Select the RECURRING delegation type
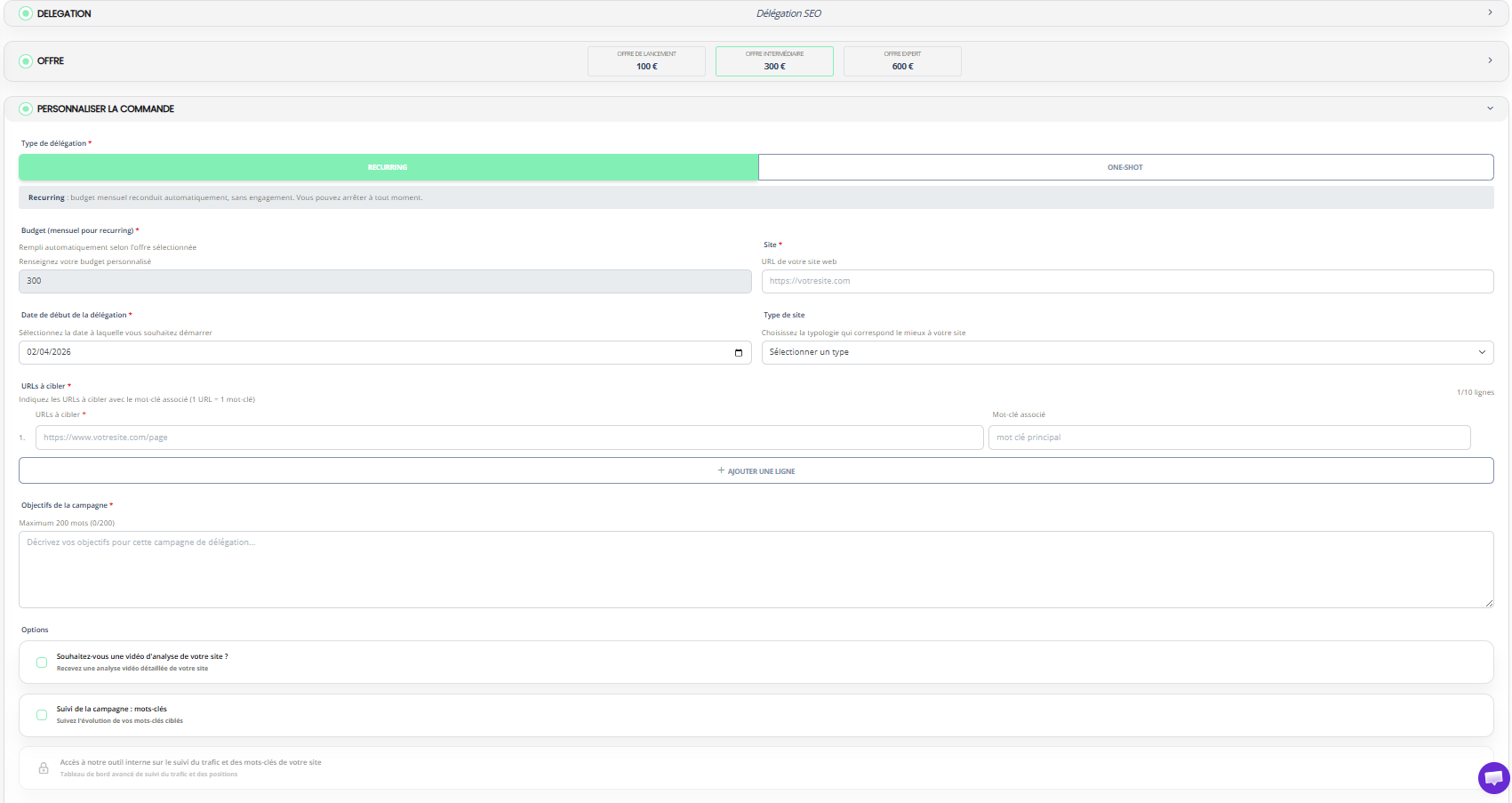Viewport: 1512px width, 803px height. click(388, 167)
